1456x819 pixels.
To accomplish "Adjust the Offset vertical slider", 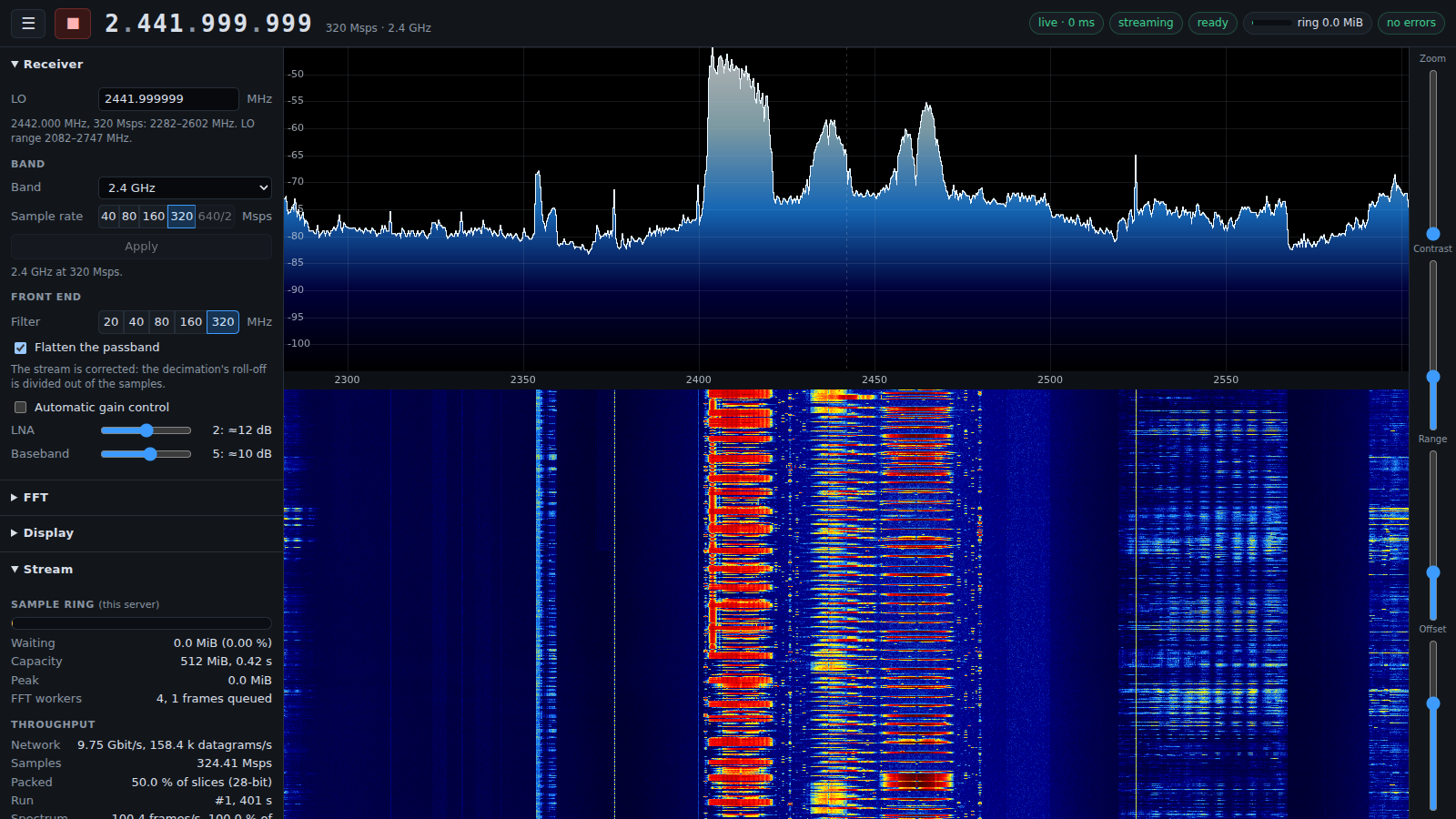I will tap(1433, 725).
